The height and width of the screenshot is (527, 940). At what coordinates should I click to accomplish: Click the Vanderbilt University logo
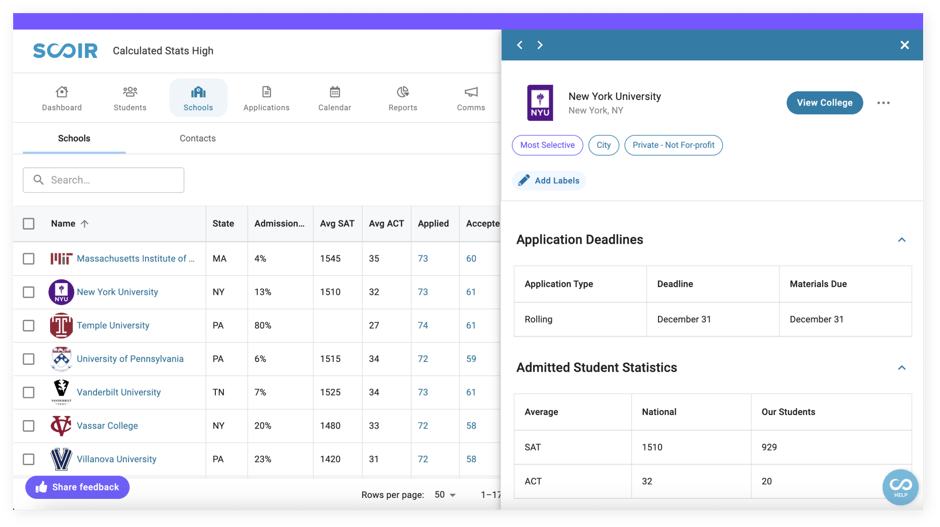[x=61, y=392]
